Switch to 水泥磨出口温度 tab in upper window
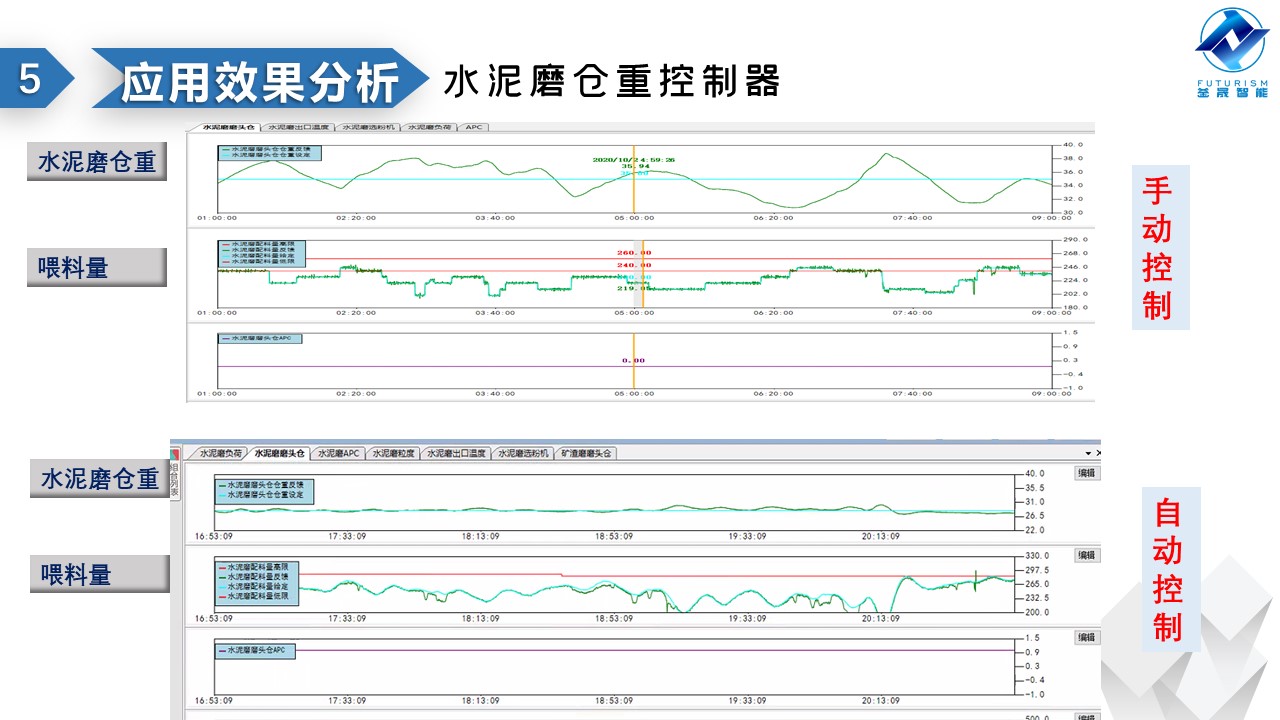Image resolution: width=1280 pixels, height=720 pixels. tap(299, 128)
